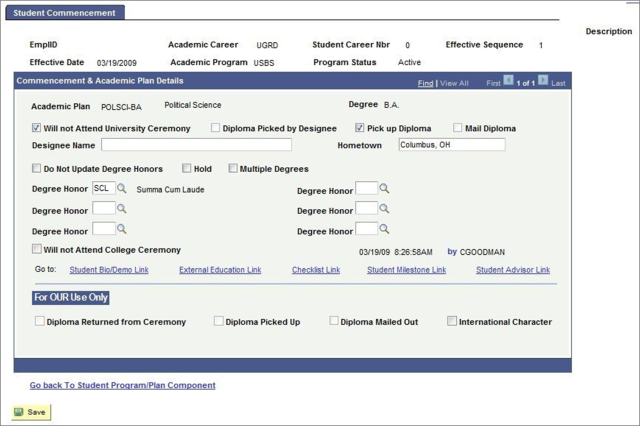The width and height of the screenshot is (640, 426).
Task: Click second right Degree Honor input box
Action: 367,208
